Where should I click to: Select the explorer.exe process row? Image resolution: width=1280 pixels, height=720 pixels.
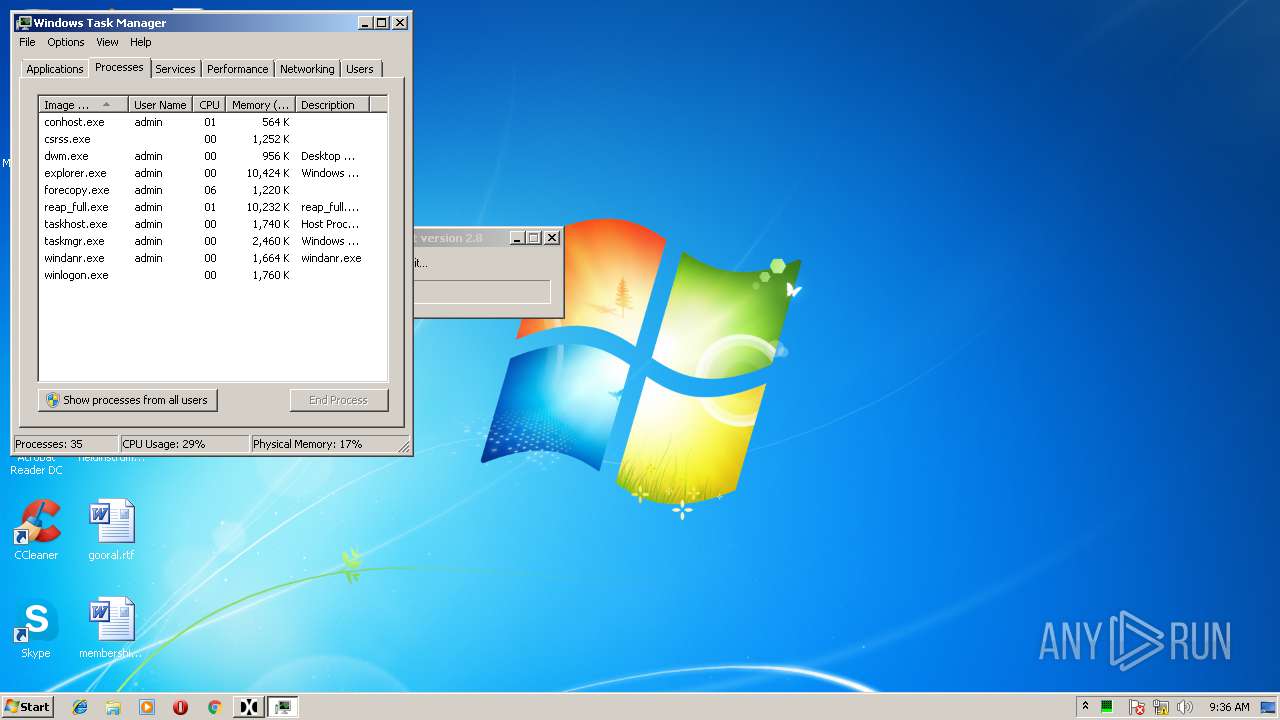[212, 173]
